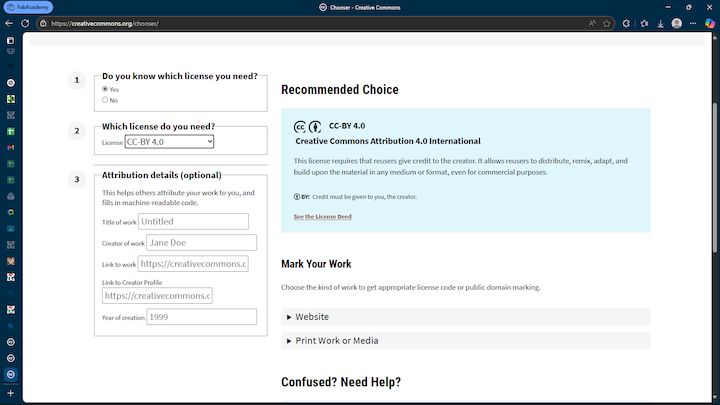720x405 pixels.
Task: Open the user profile avatar
Action: [x=676, y=23]
